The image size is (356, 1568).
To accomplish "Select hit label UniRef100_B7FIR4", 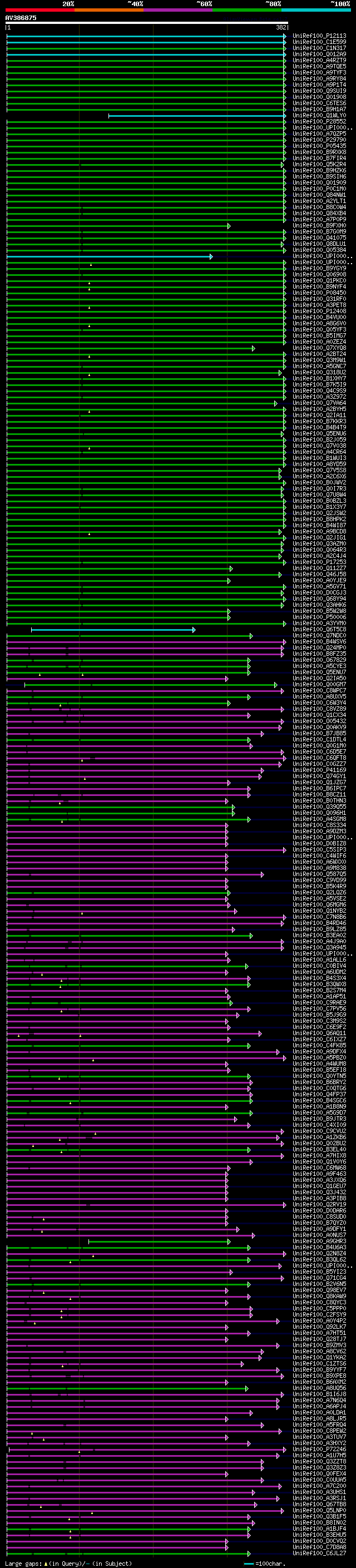I will click(319, 159).
